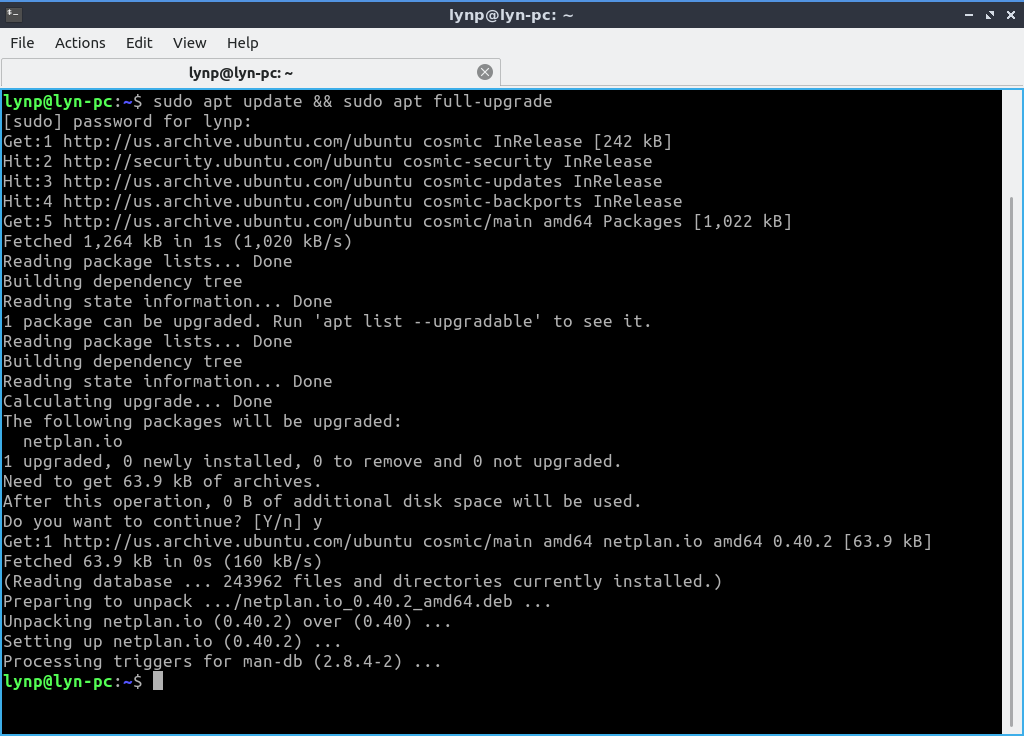
Task: Click the indented netplan.io package name
Action: click(72, 441)
